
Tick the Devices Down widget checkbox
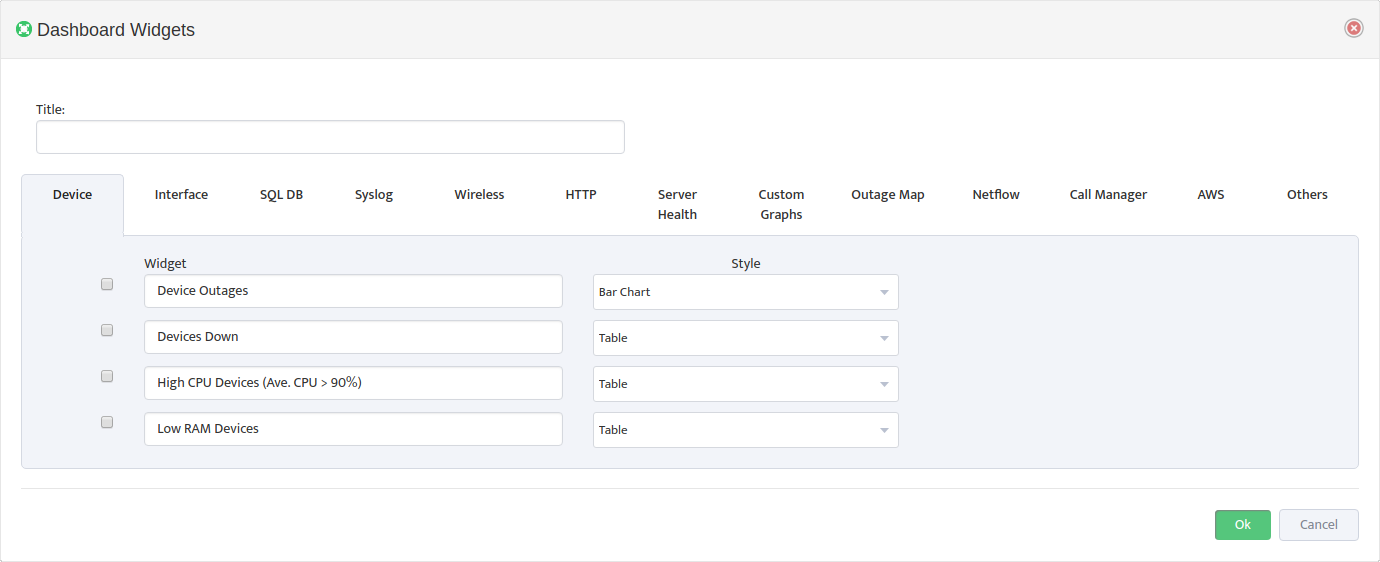coord(107,330)
